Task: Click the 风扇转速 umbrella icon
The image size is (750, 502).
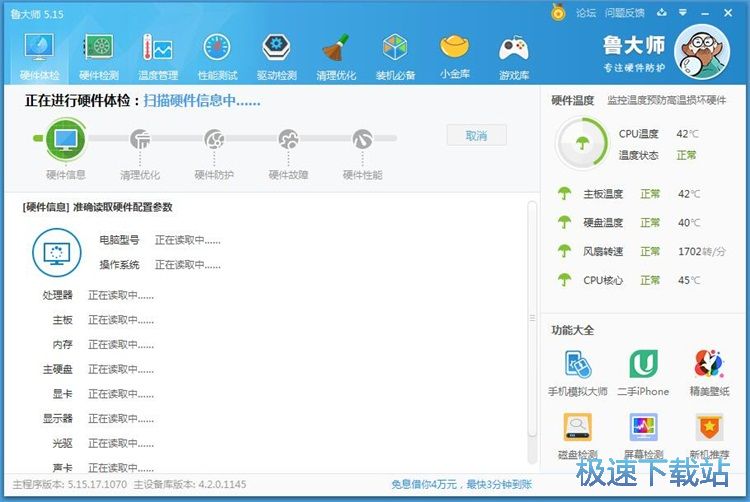Action: [x=564, y=251]
